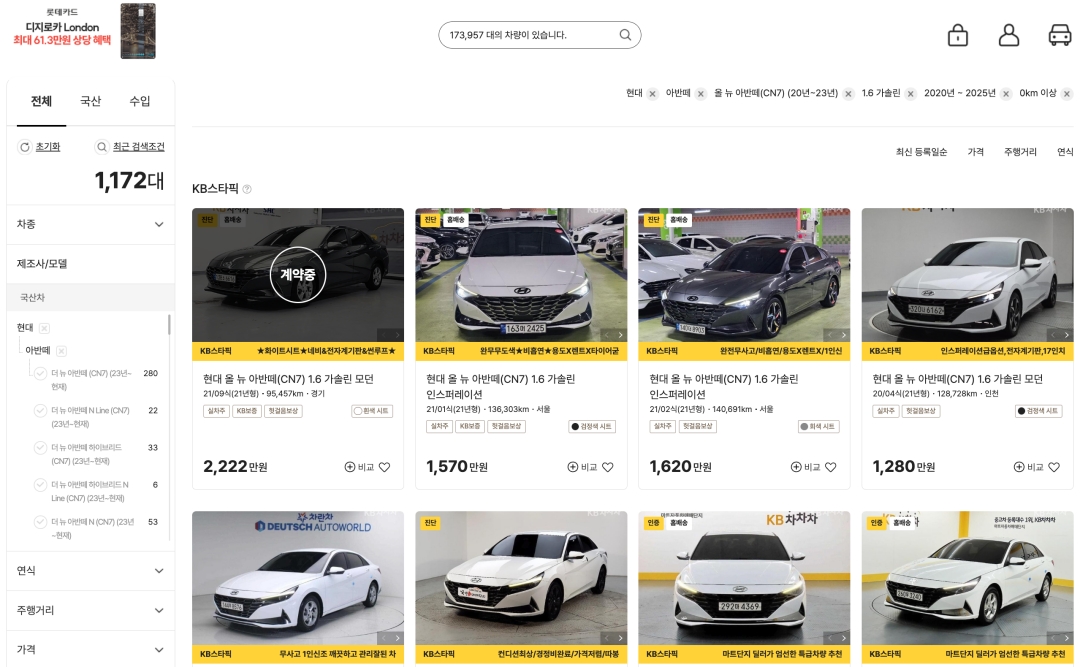The height and width of the screenshot is (667, 1080).
Task: Check 더 뉴 아반떼 하이브리드 N Line
Action: [40, 485]
